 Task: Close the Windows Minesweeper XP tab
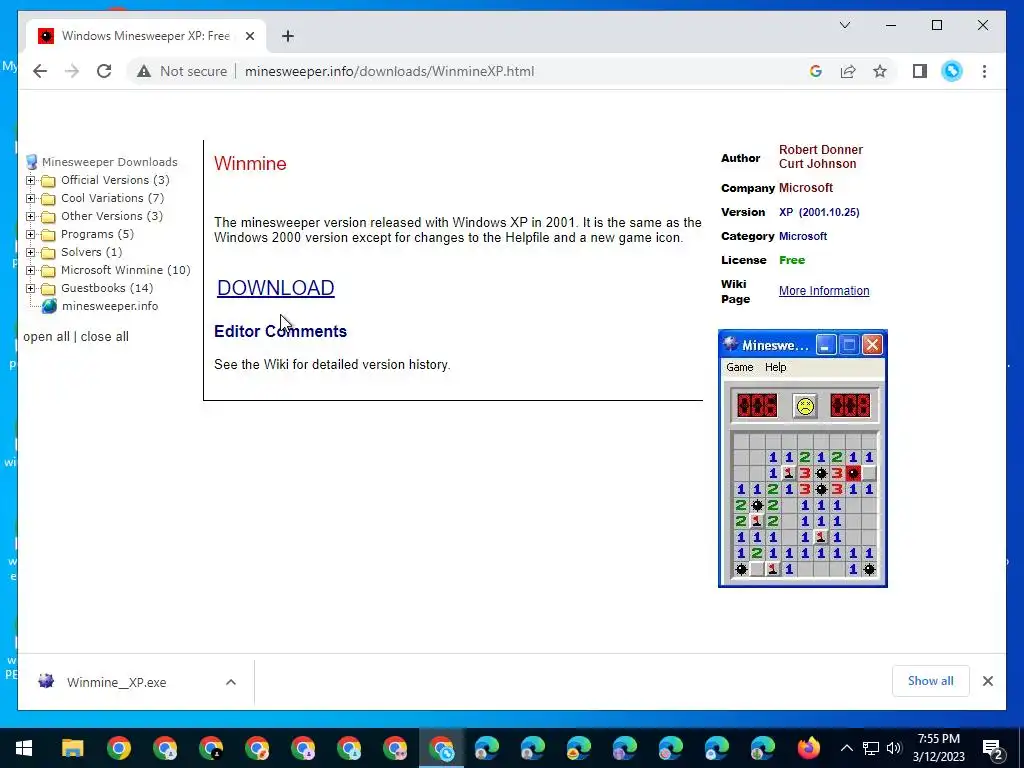(249, 36)
